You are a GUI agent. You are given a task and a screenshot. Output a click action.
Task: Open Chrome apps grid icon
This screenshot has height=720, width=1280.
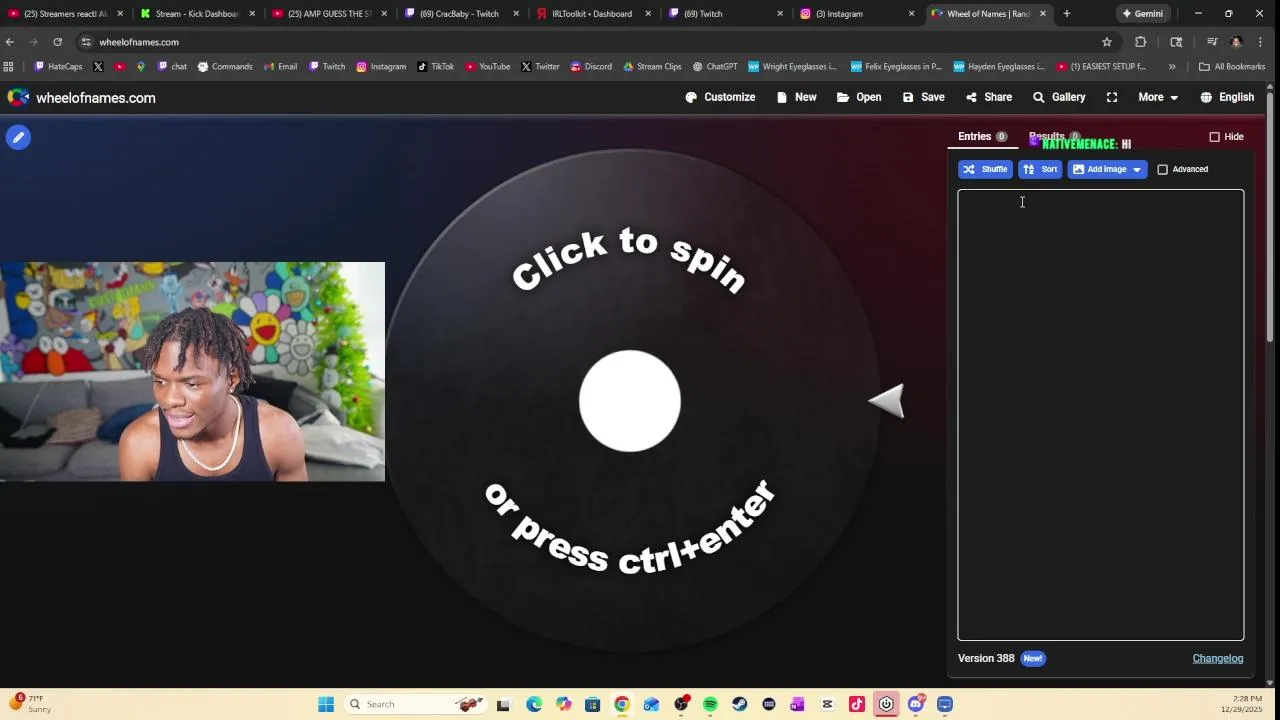9,67
